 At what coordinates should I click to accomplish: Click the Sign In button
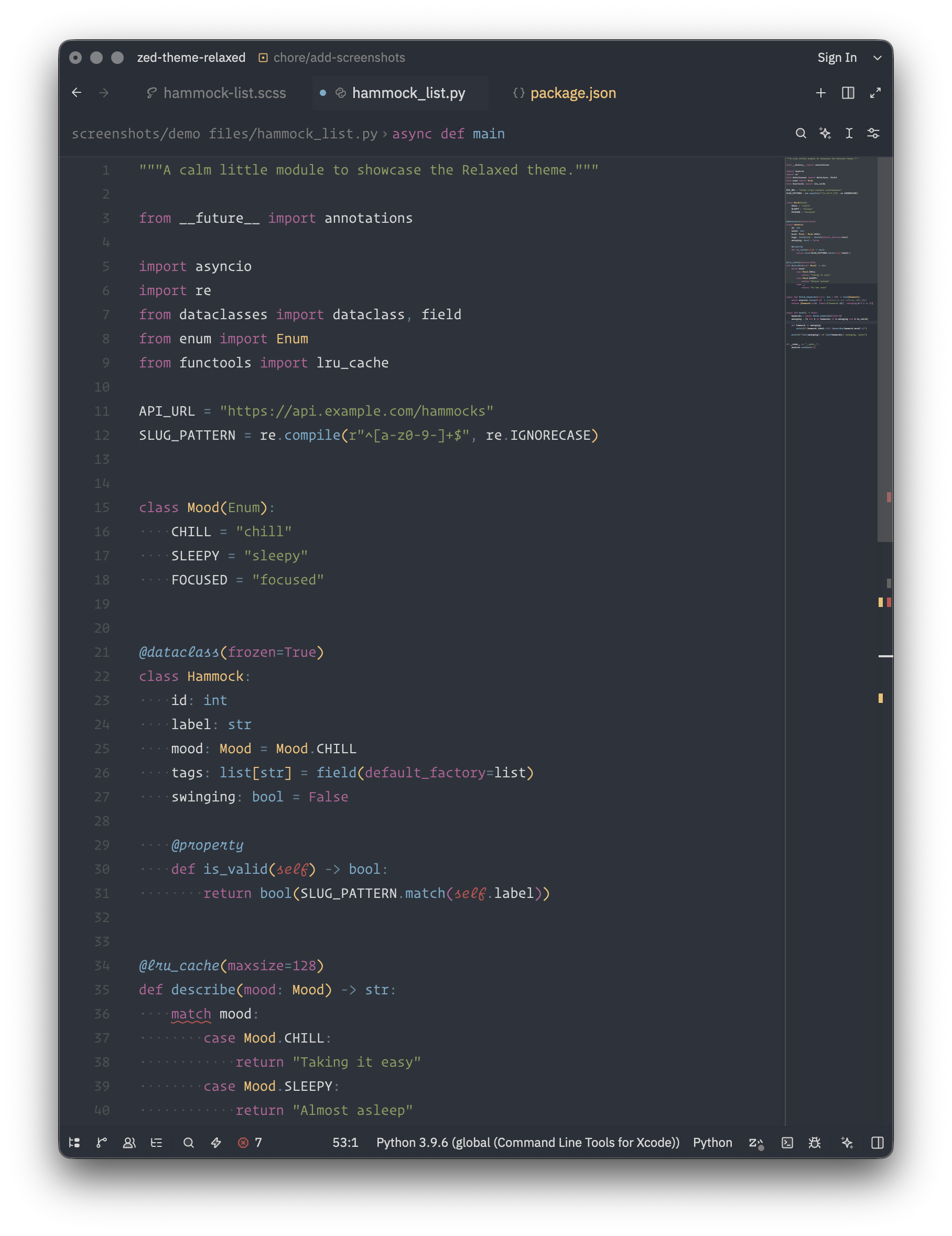coord(837,58)
